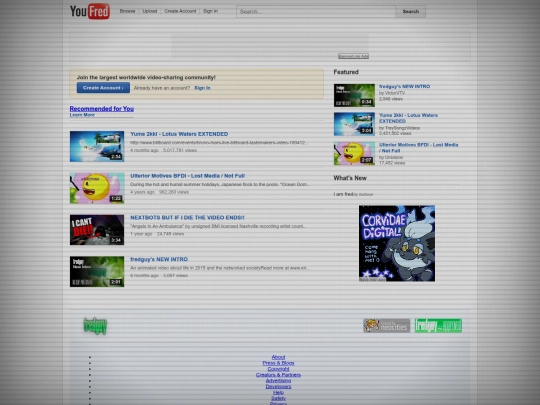Open the Upload page link
The width and height of the screenshot is (540, 405).
150,11
